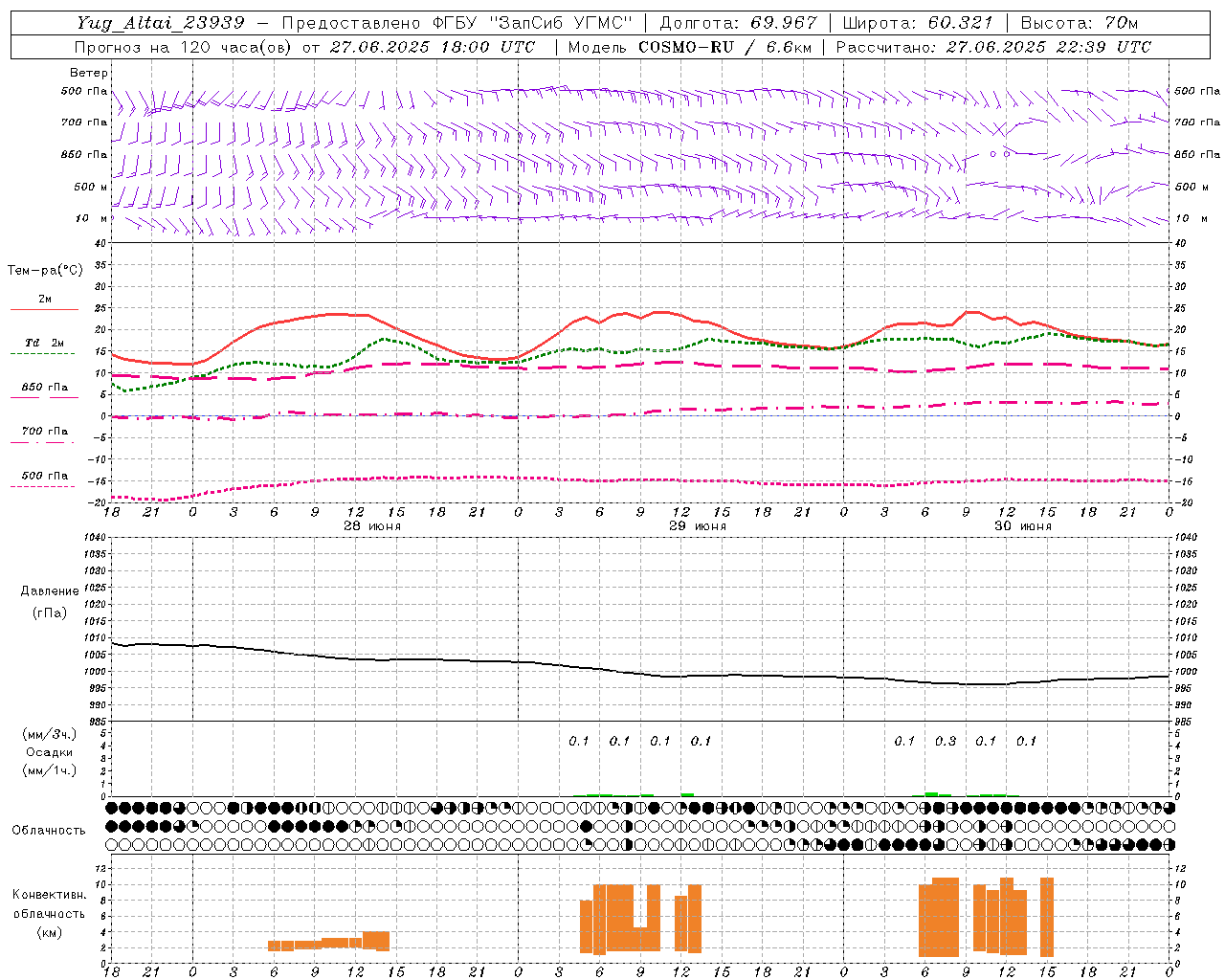Viewport: 1225px width, 980px height.
Task: Click the (км) unit label of convective panel
Action: [49, 932]
